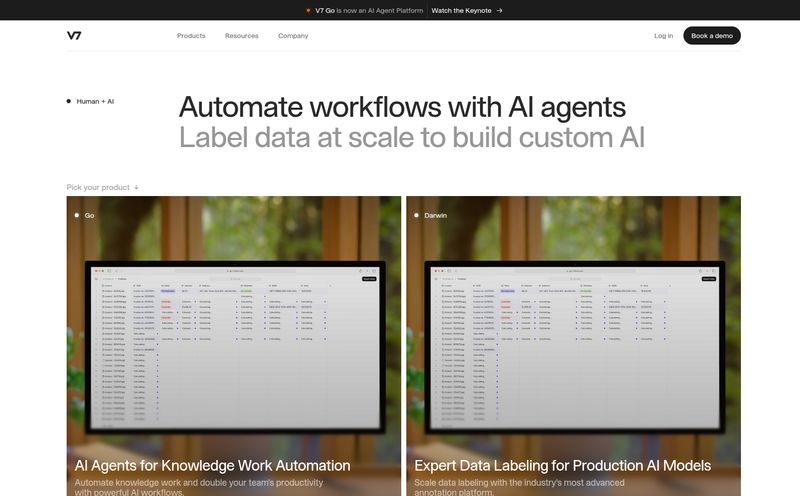Click the V7 Go announcement text
The width and height of the screenshot is (800, 496).
[369, 10]
